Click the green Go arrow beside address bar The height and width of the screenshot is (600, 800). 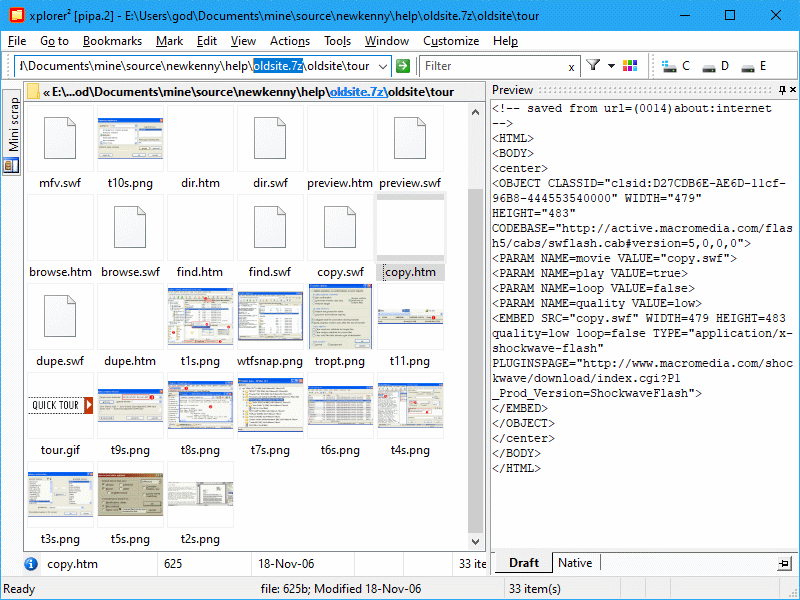click(403, 66)
